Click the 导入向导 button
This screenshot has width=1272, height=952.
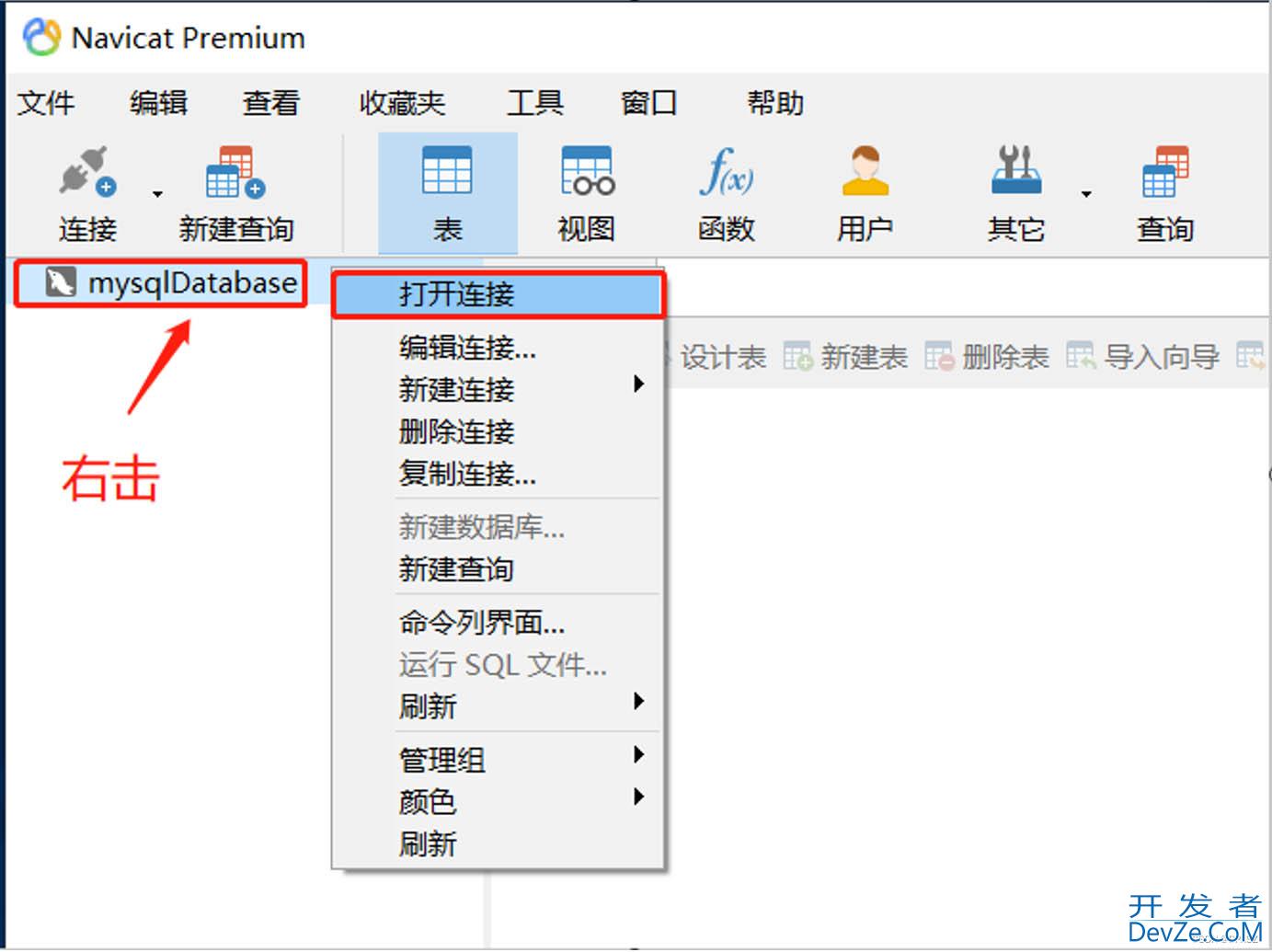tap(1143, 357)
